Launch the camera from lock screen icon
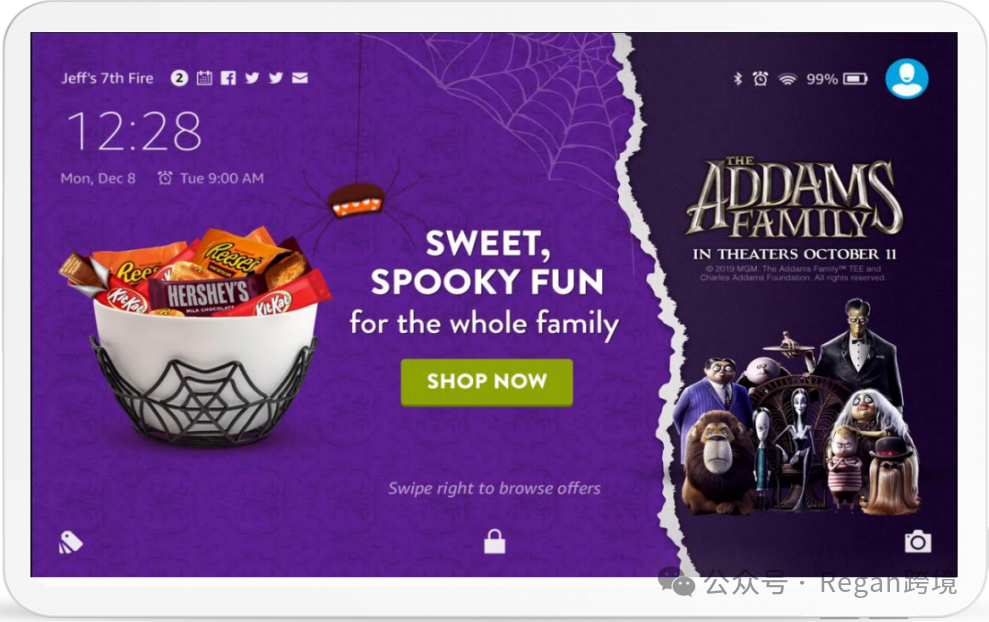The width and height of the screenshot is (989, 622). pyautogui.click(x=918, y=541)
